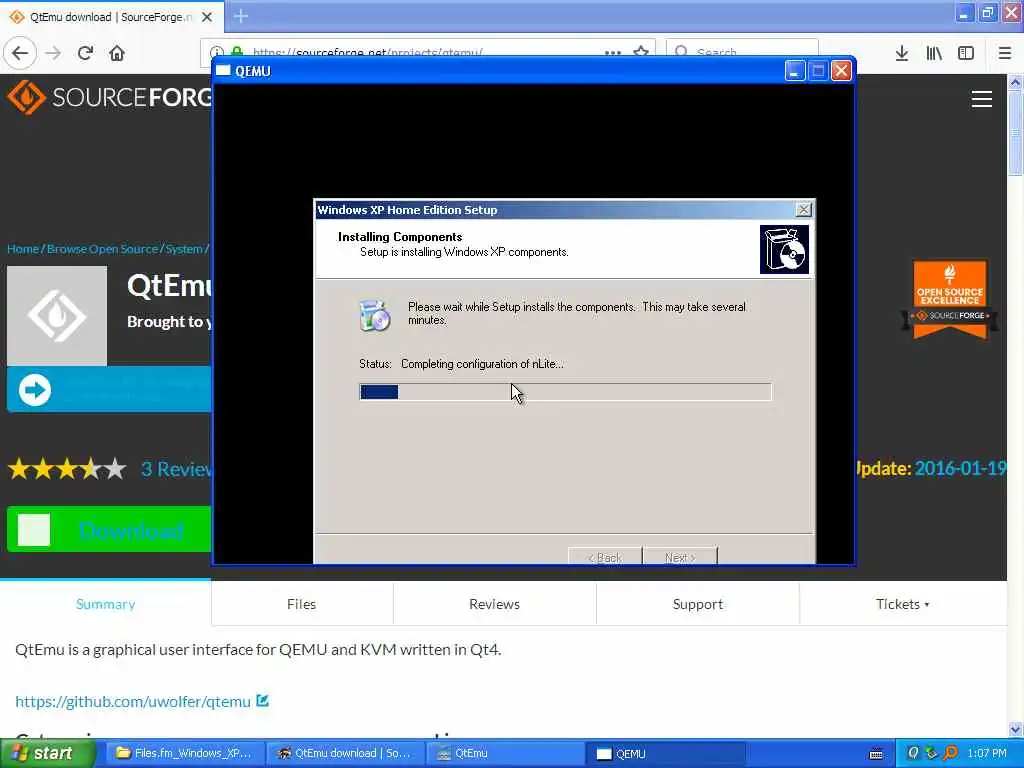Open the Firefox home page
Screen dimensions: 1024x768
click(117, 53)
